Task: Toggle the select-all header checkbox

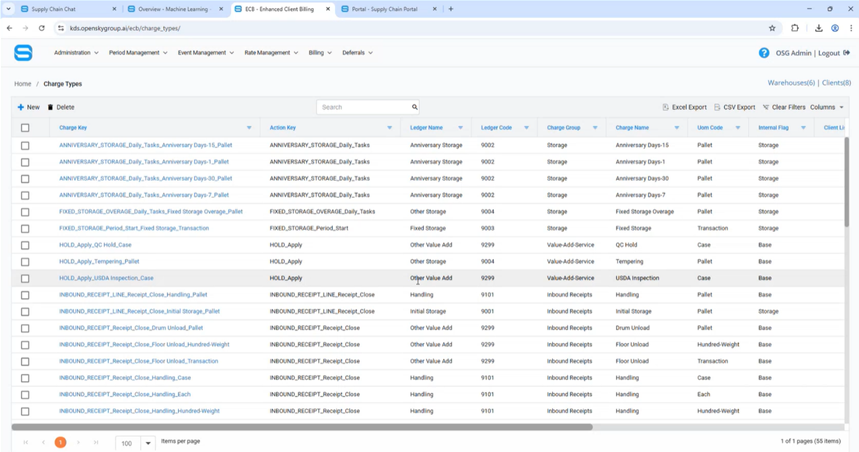Action: [25, 128]
